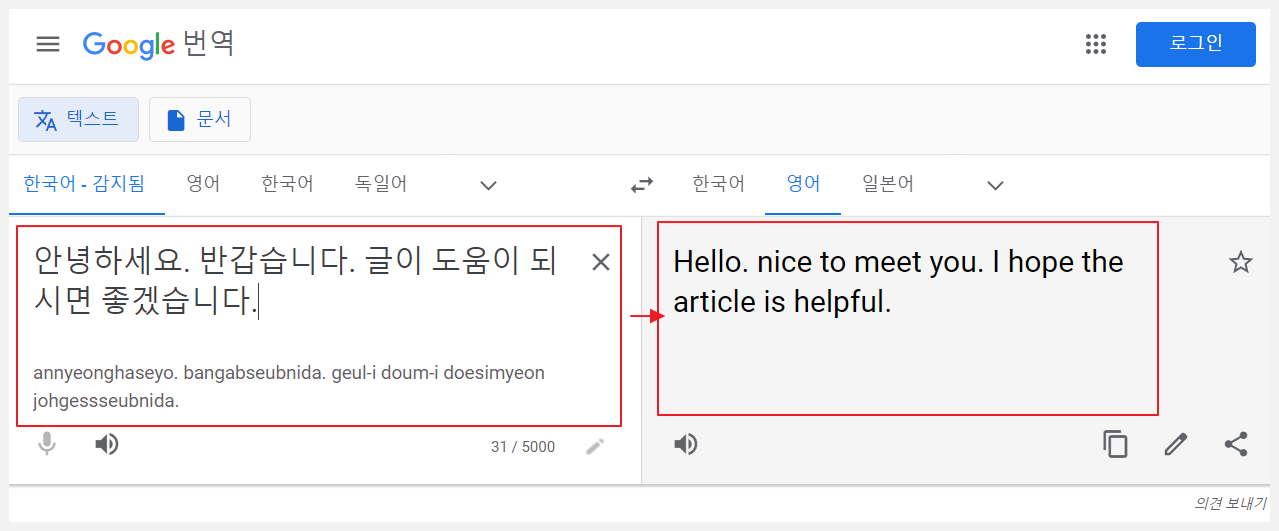
Task: Save translation with the star icon
Action: click(1240, 262)
